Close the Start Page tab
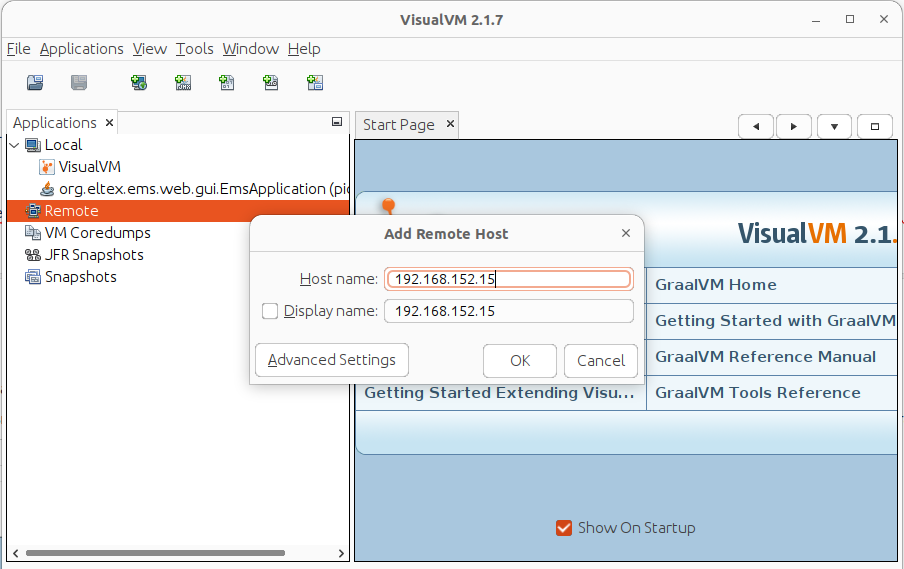904x569 pixels. click(450, 124)
